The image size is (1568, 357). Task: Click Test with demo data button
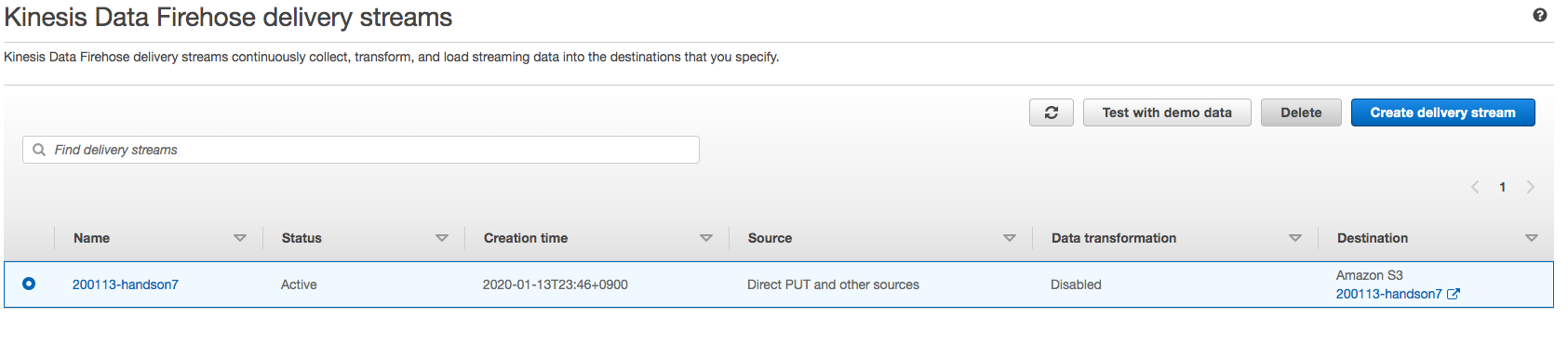click(1167, 112)
